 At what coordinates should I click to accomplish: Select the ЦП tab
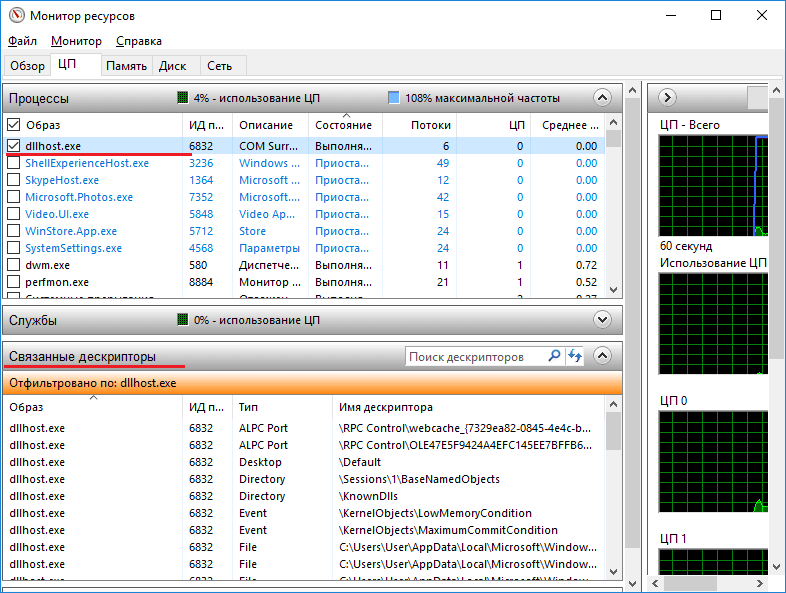[75, 64]
